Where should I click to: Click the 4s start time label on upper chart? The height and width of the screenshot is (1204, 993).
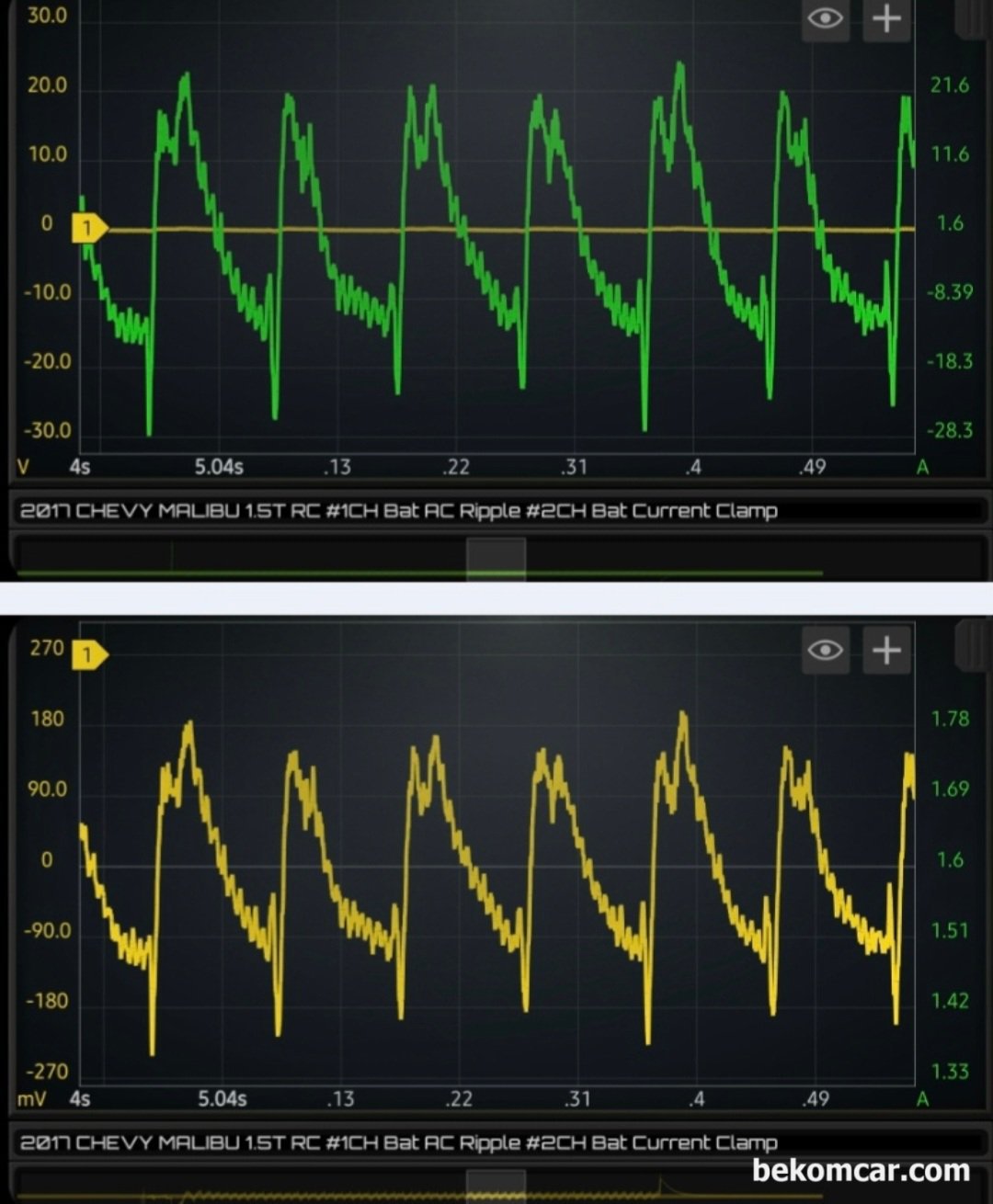pyautogui.click(x=80, y=467)
